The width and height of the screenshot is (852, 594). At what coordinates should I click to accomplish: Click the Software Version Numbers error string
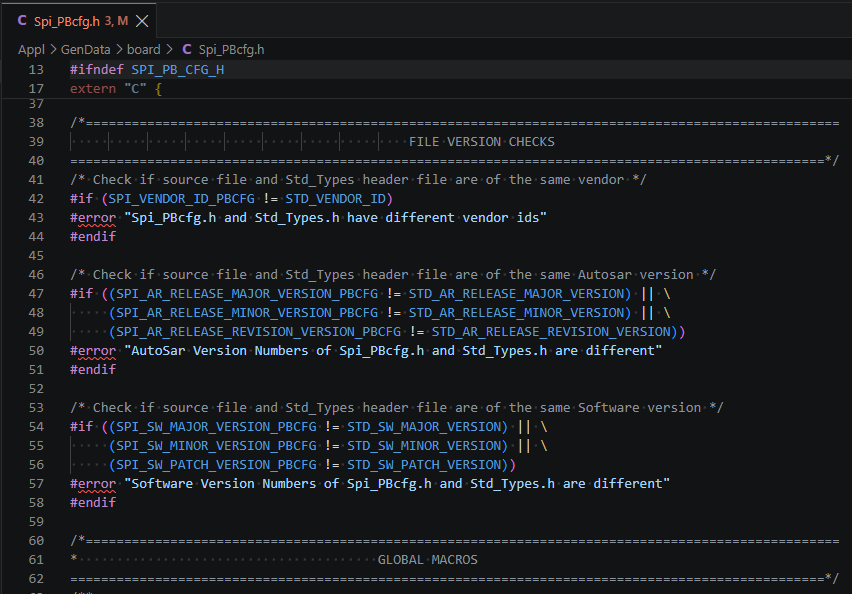(x=397, y=484)
